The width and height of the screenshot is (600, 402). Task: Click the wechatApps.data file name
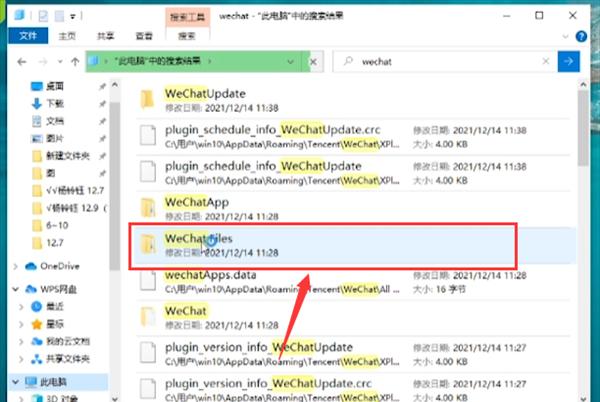pos(210,275)
